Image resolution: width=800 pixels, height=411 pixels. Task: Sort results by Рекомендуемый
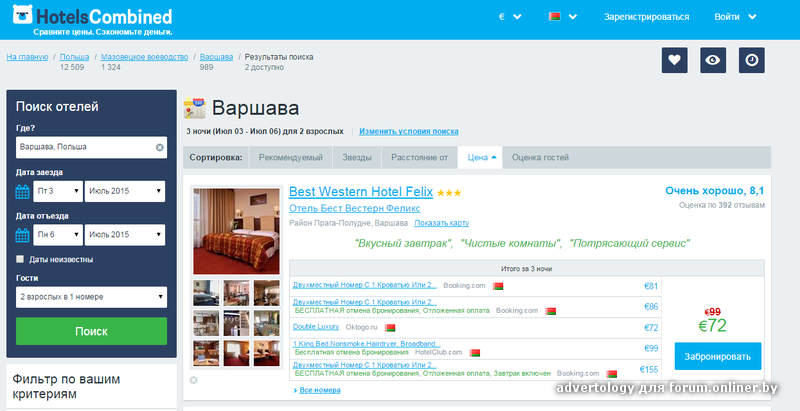point(291,158)
